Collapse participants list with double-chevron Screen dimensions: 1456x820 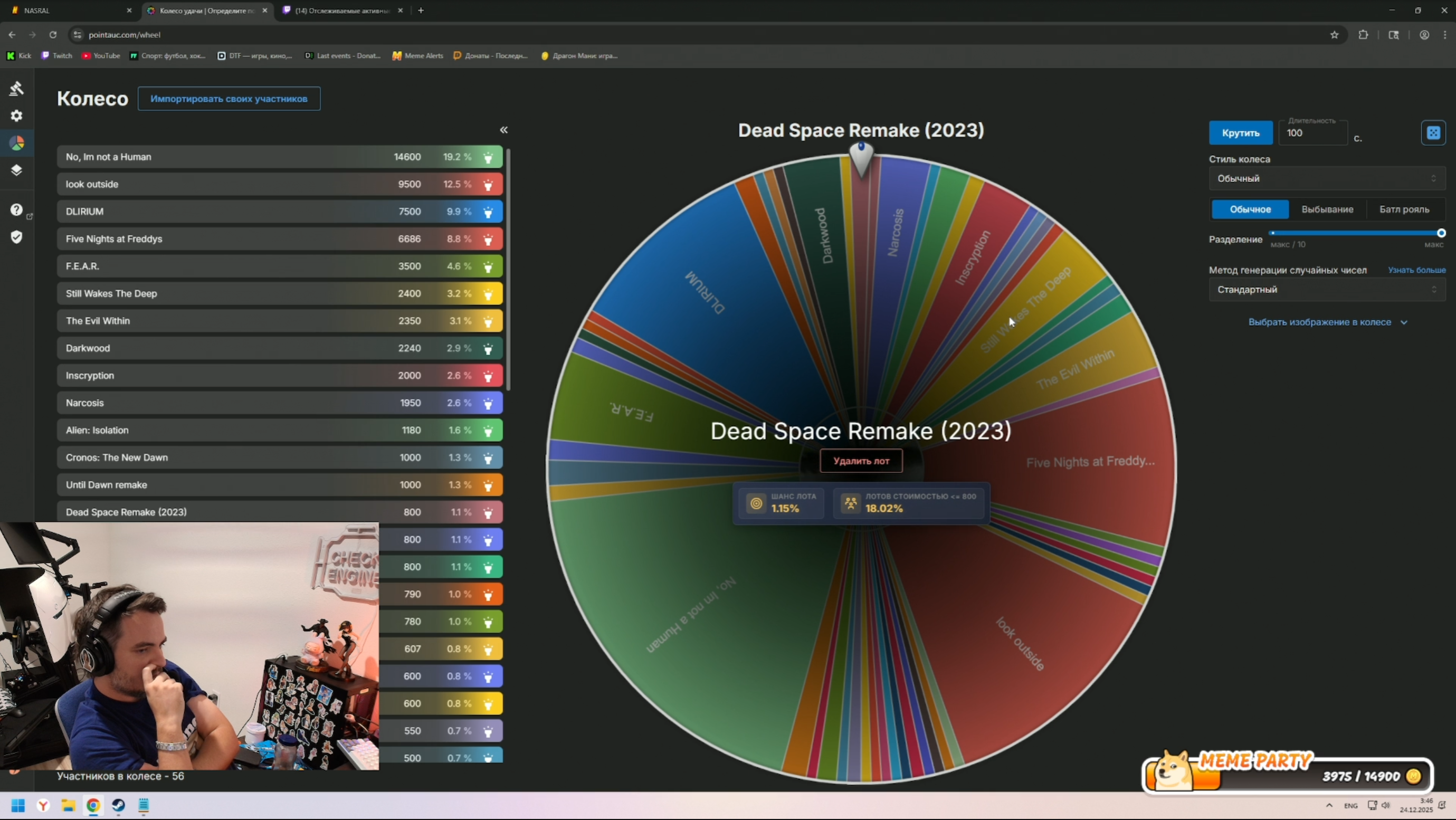pyautogui.click(x=503, y=130)
